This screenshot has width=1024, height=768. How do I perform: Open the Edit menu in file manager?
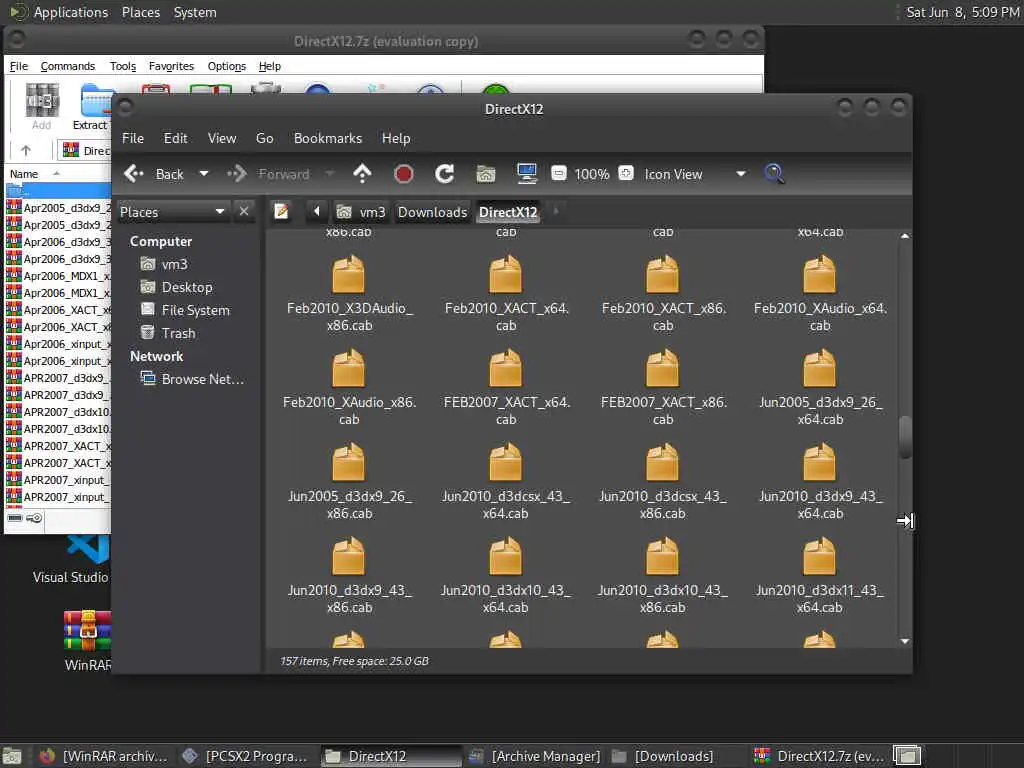point(175,138)
